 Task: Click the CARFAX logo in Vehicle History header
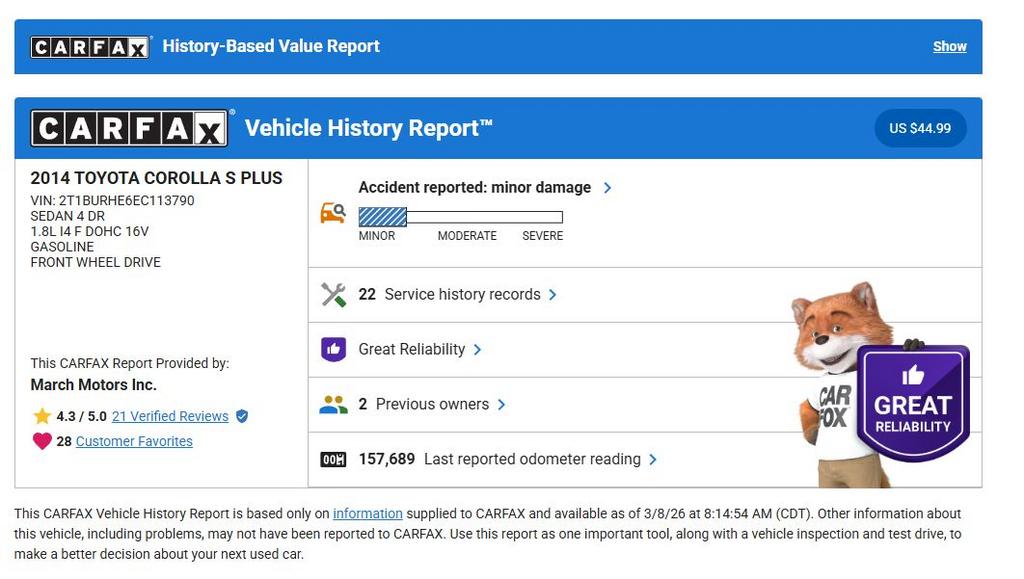pos(131,128)
